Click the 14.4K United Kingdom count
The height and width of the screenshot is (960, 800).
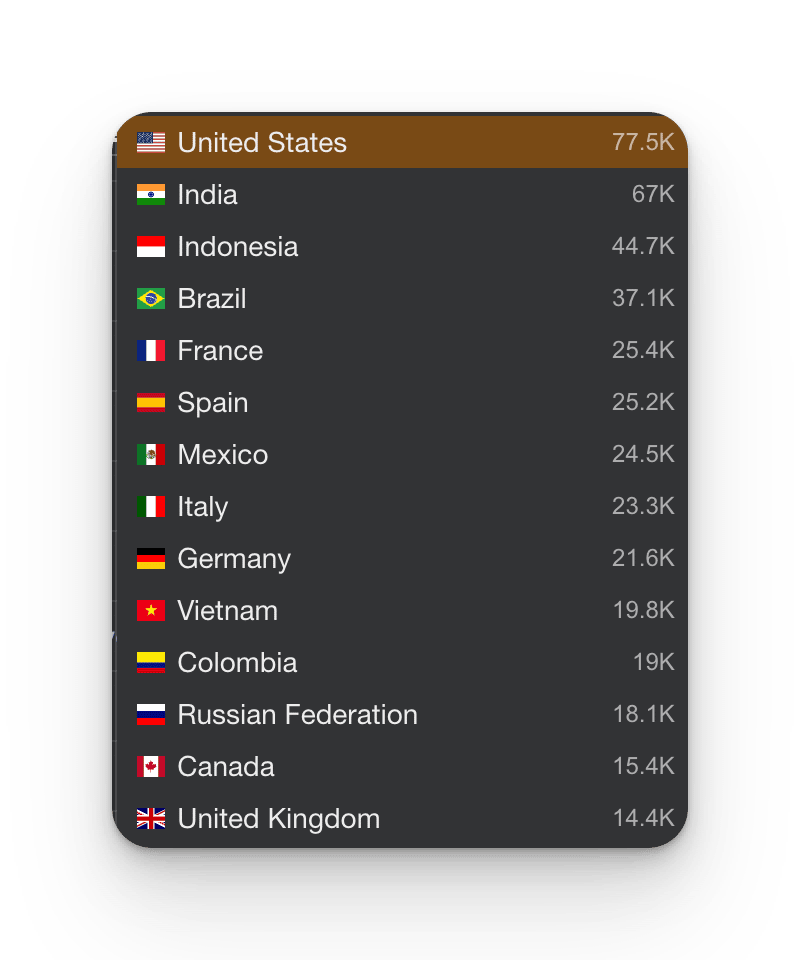[x=644, y=819]
